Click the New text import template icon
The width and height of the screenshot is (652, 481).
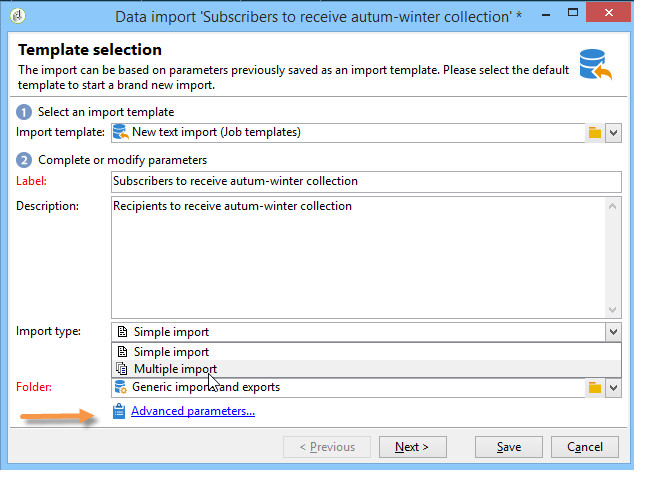coord(121,132)
